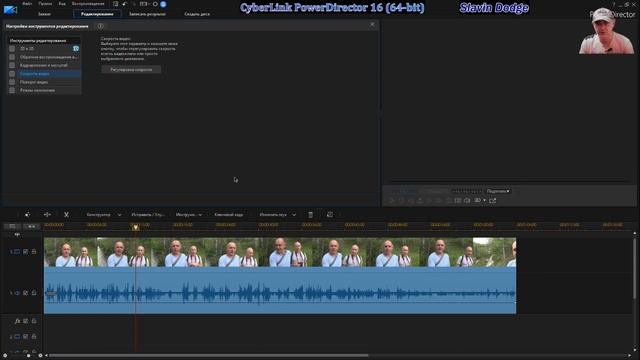Toggle audio track 1 enable checkbox
Screen dimensions: 640x360
(26, 293)
